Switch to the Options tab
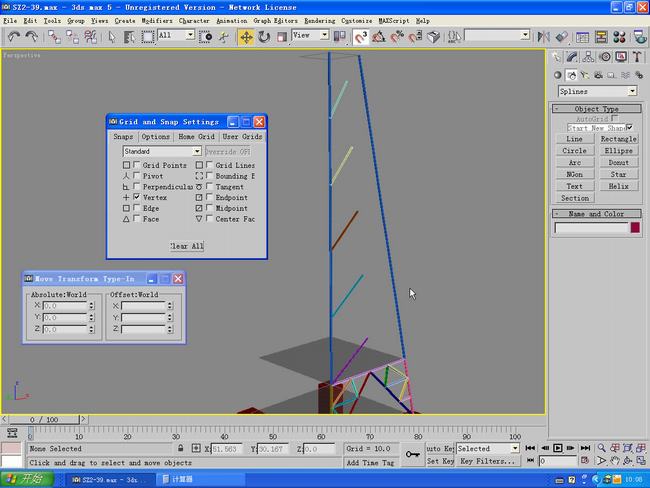The height and width of the screenshot is (488, 650). (x=155, y=136)
